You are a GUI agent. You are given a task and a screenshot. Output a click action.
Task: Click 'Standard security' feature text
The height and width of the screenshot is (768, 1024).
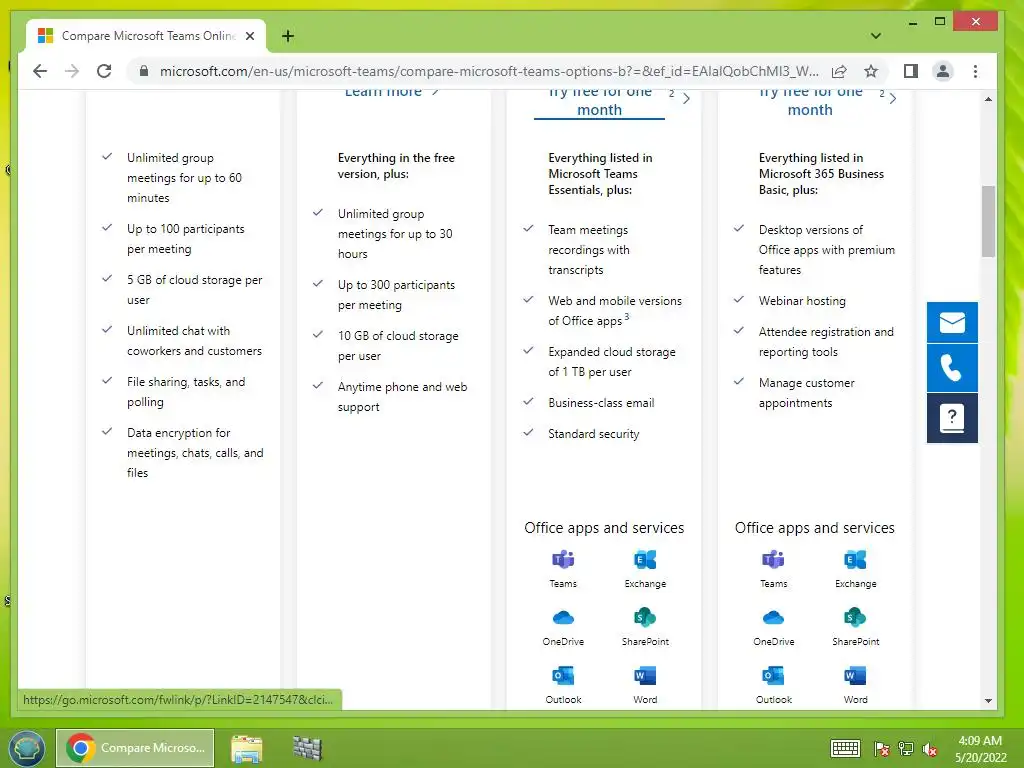click(594, 434)
